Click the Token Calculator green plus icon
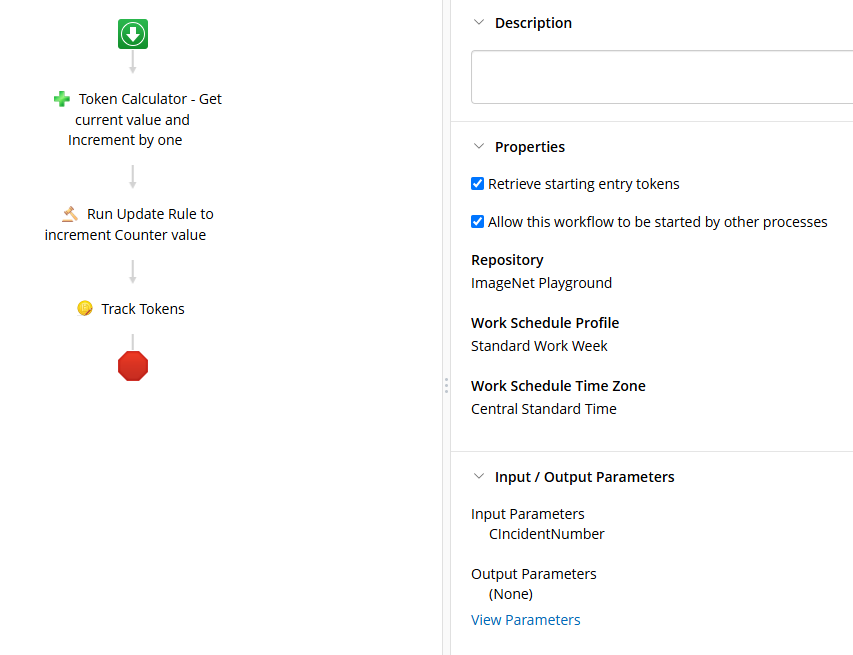Viewport: 853px width, 655px height. pyautogui.click(x=61, y=99)
